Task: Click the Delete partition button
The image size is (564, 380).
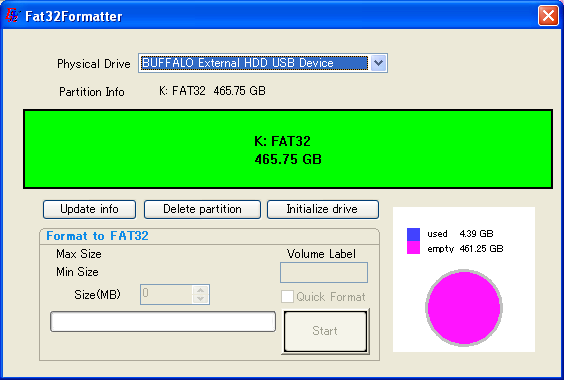Action: (x=202, y=209)
